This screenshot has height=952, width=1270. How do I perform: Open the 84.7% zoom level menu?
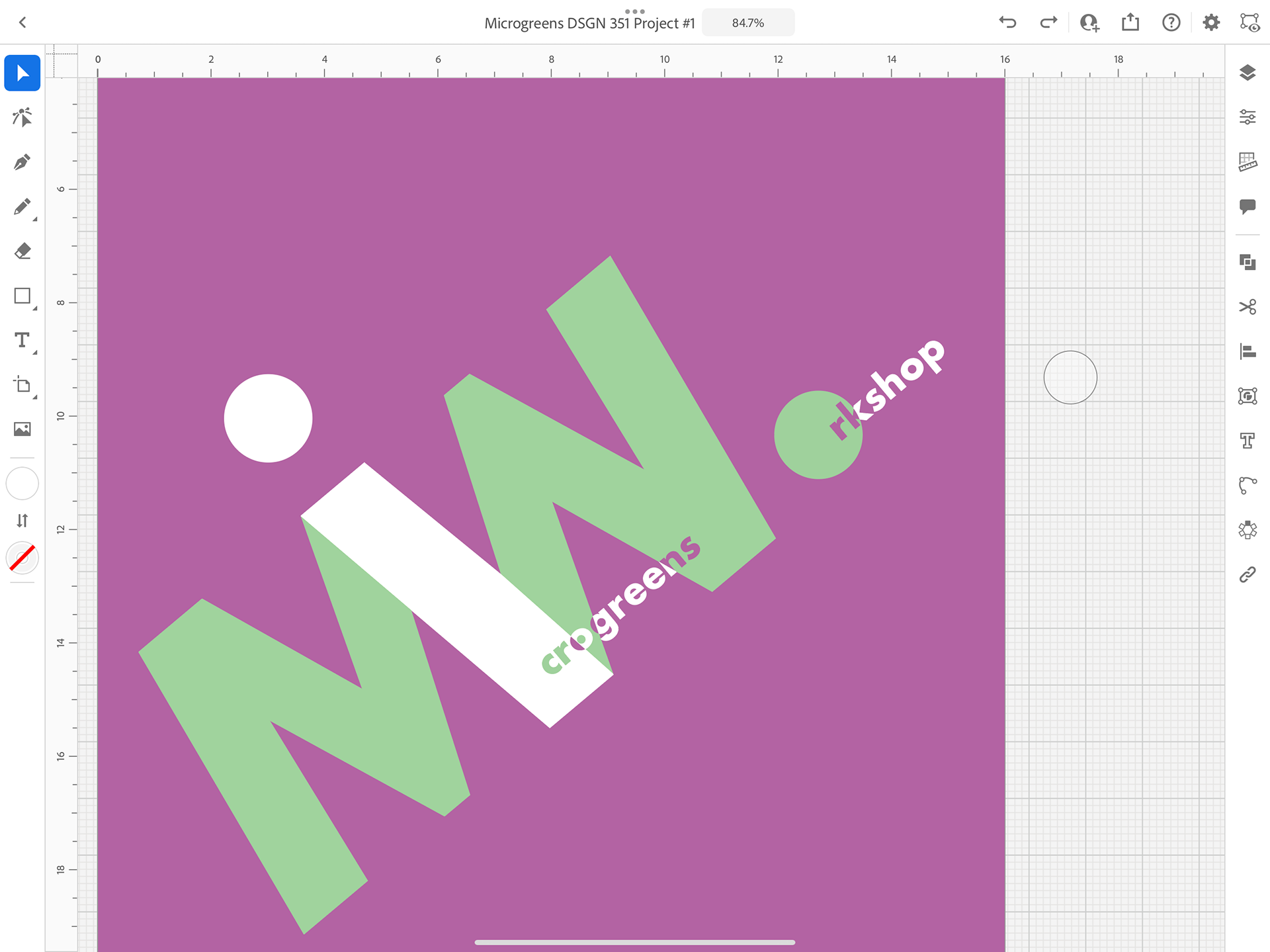tap(747, 22)
